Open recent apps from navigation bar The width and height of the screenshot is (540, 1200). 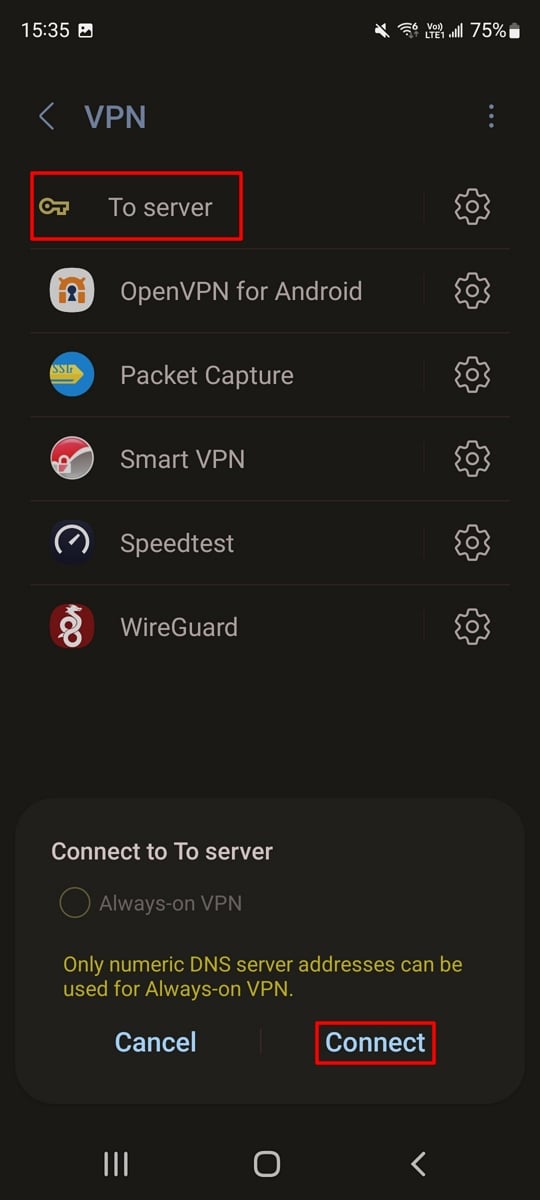click(116, 1163)
